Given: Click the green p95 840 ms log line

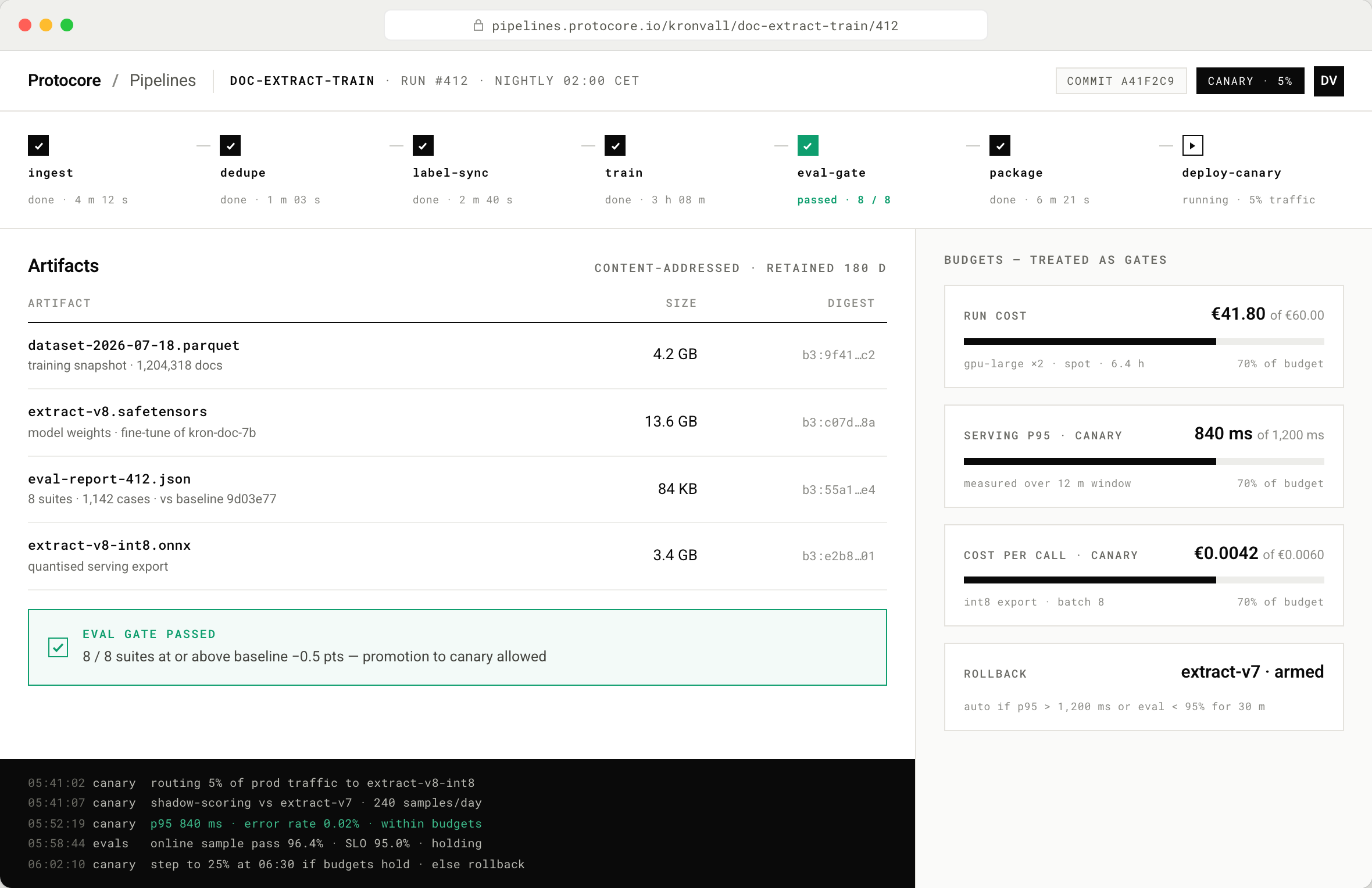Looking at the screenshot, I should (255, 823).
